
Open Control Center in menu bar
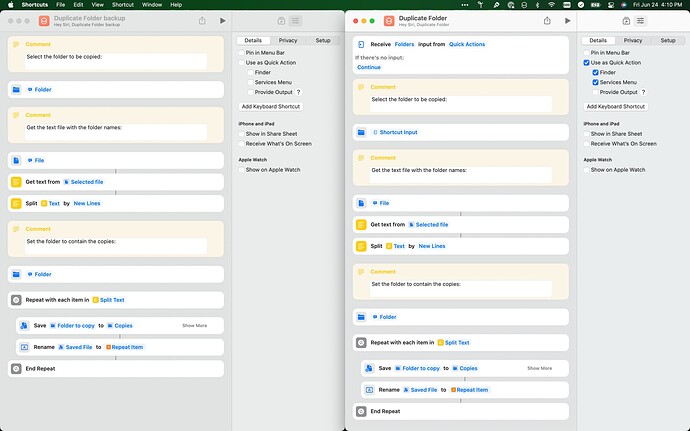(610, 5)
